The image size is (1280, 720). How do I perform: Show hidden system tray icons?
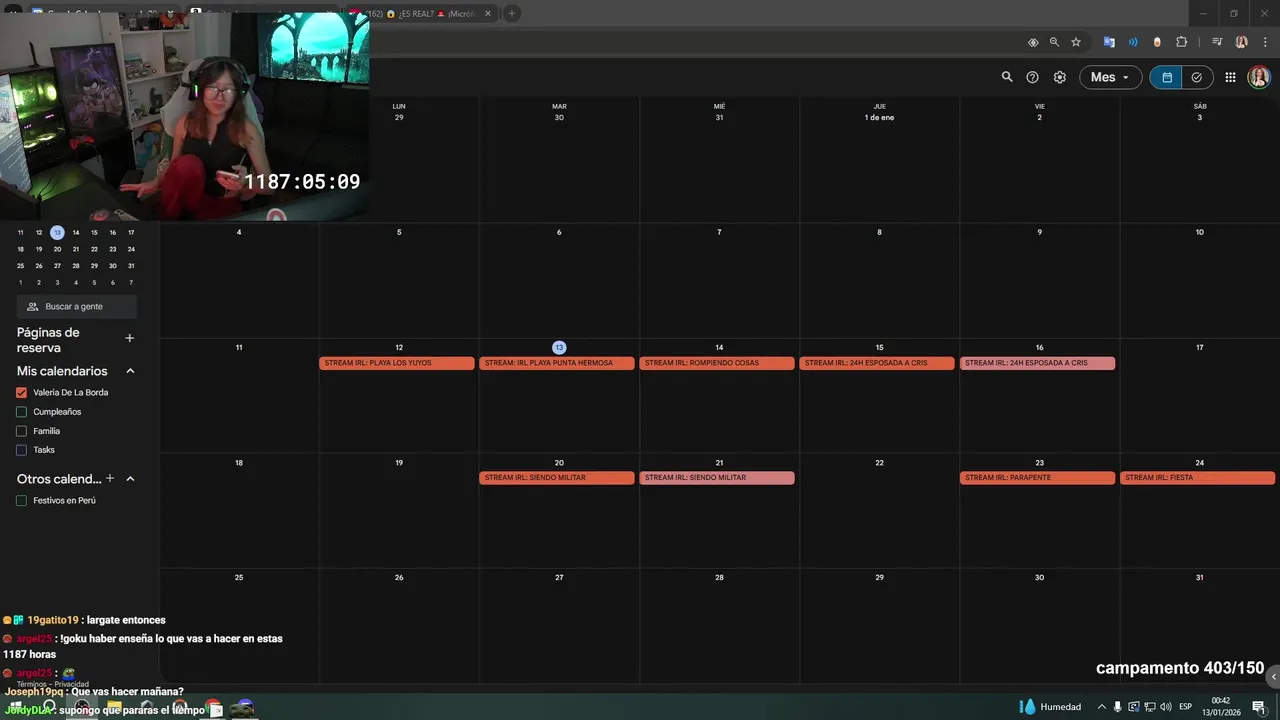tap(1102, 707)
